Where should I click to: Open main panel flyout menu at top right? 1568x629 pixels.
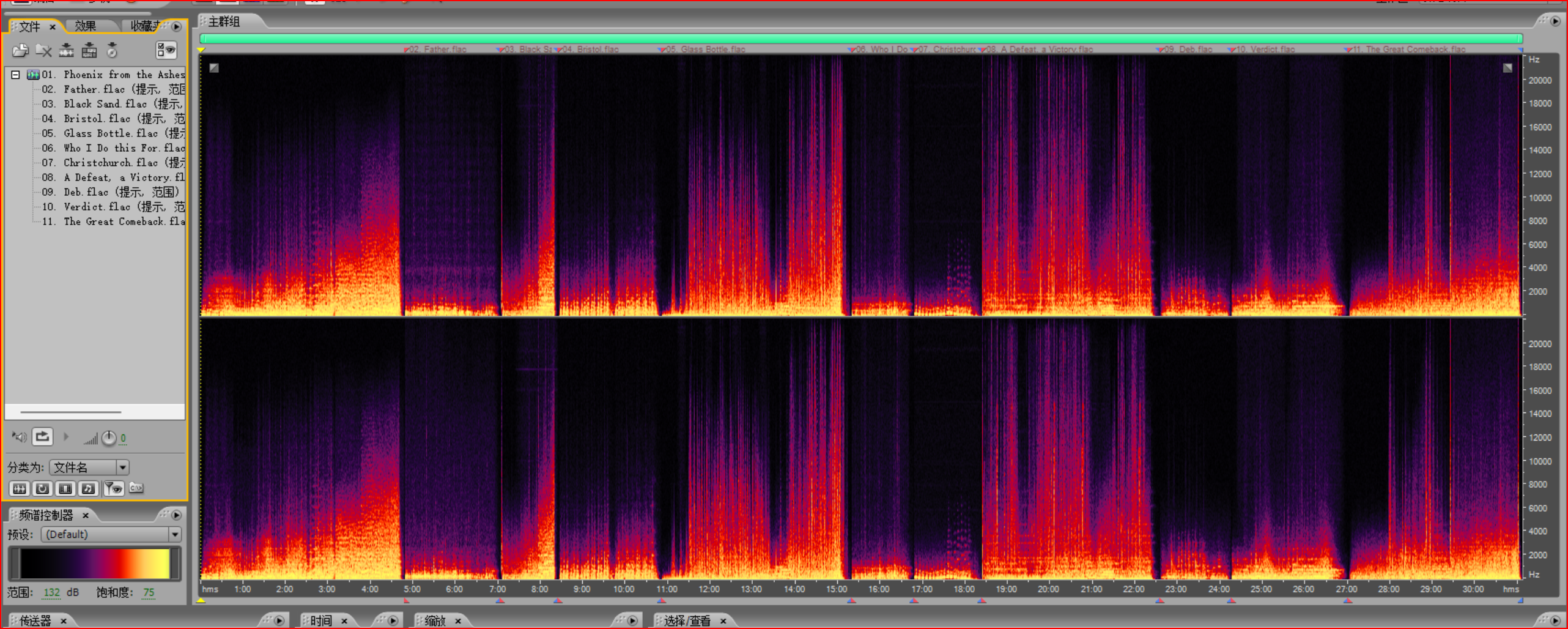tap(1555, 21)
